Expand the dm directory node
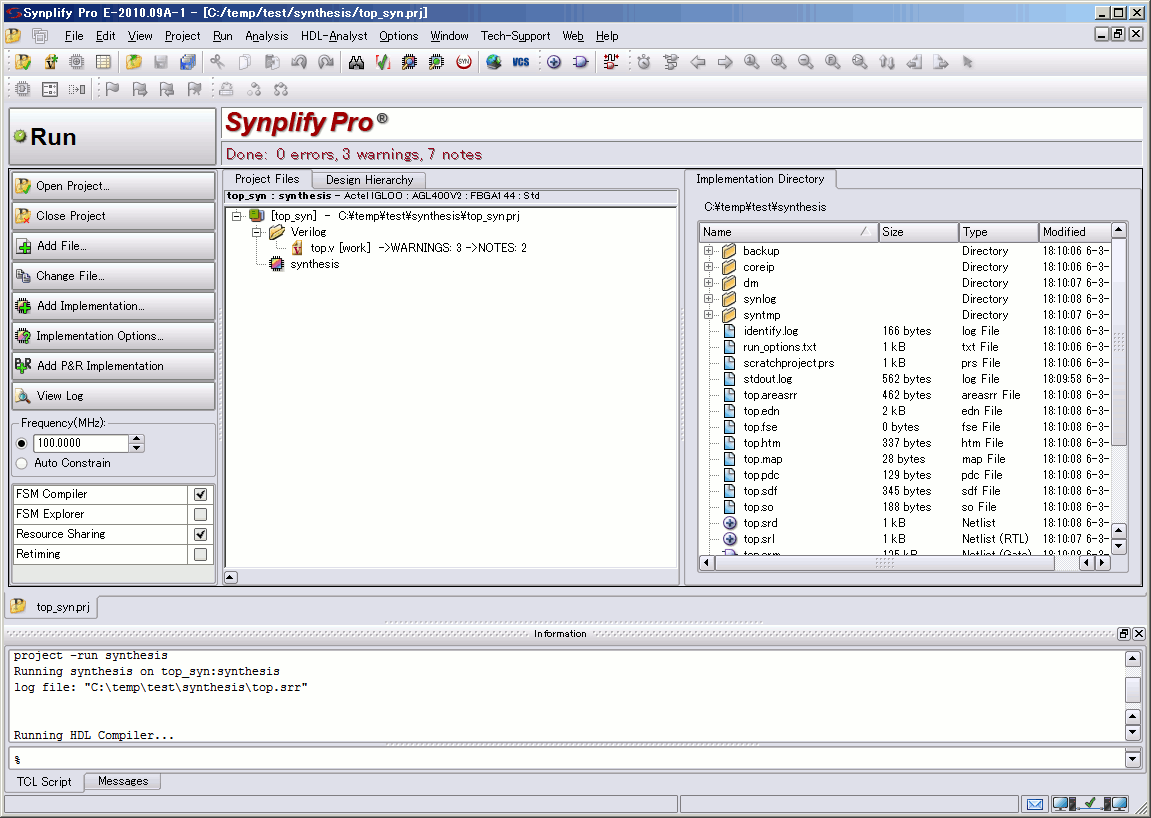1151x818 pixels. [x=708, y=283]
